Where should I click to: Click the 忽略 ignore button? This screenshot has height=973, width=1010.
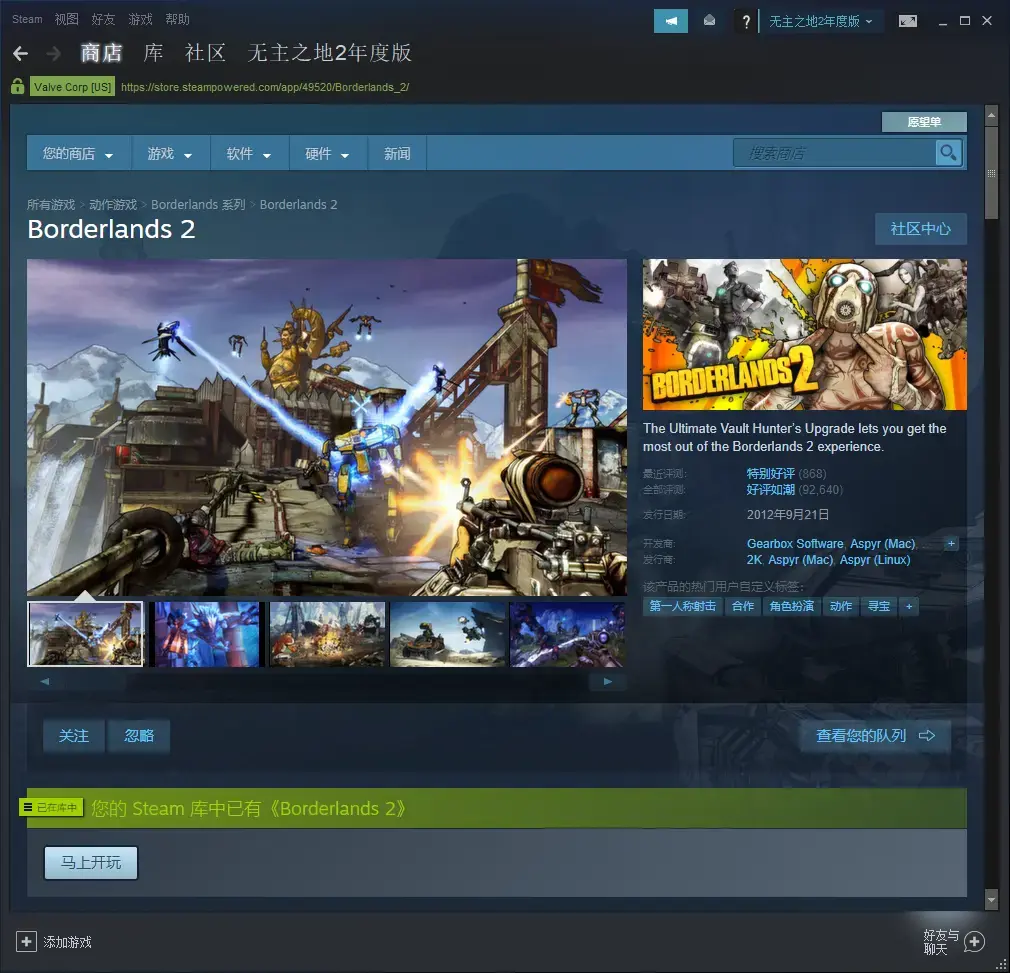[x=139, y=735]
